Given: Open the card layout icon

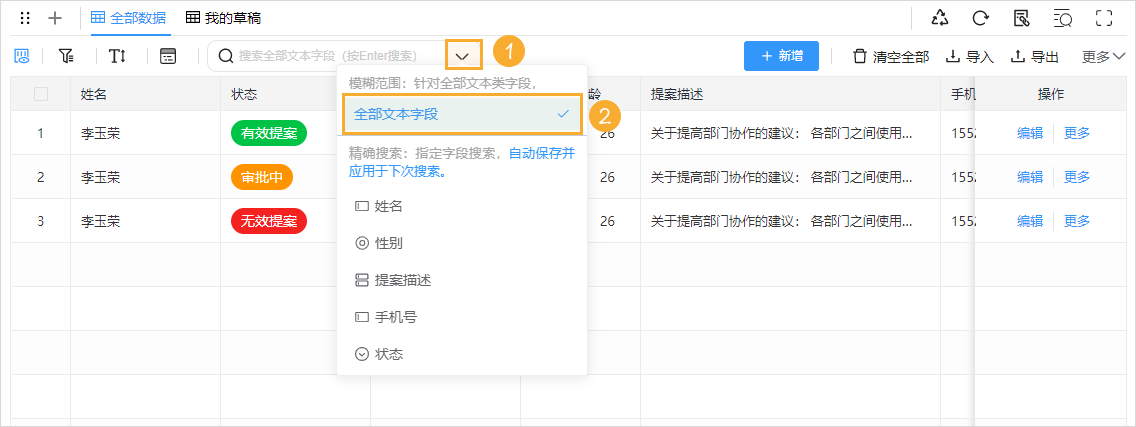Looking at the screenshot, I should pyautogui.click(x=168, y=56).
